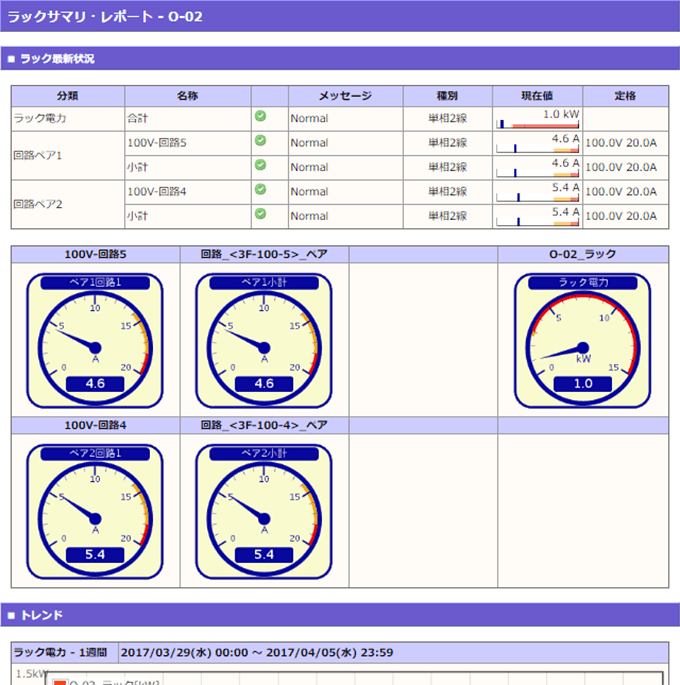Click the O-02_ラック gauge heading

(582, 255)
